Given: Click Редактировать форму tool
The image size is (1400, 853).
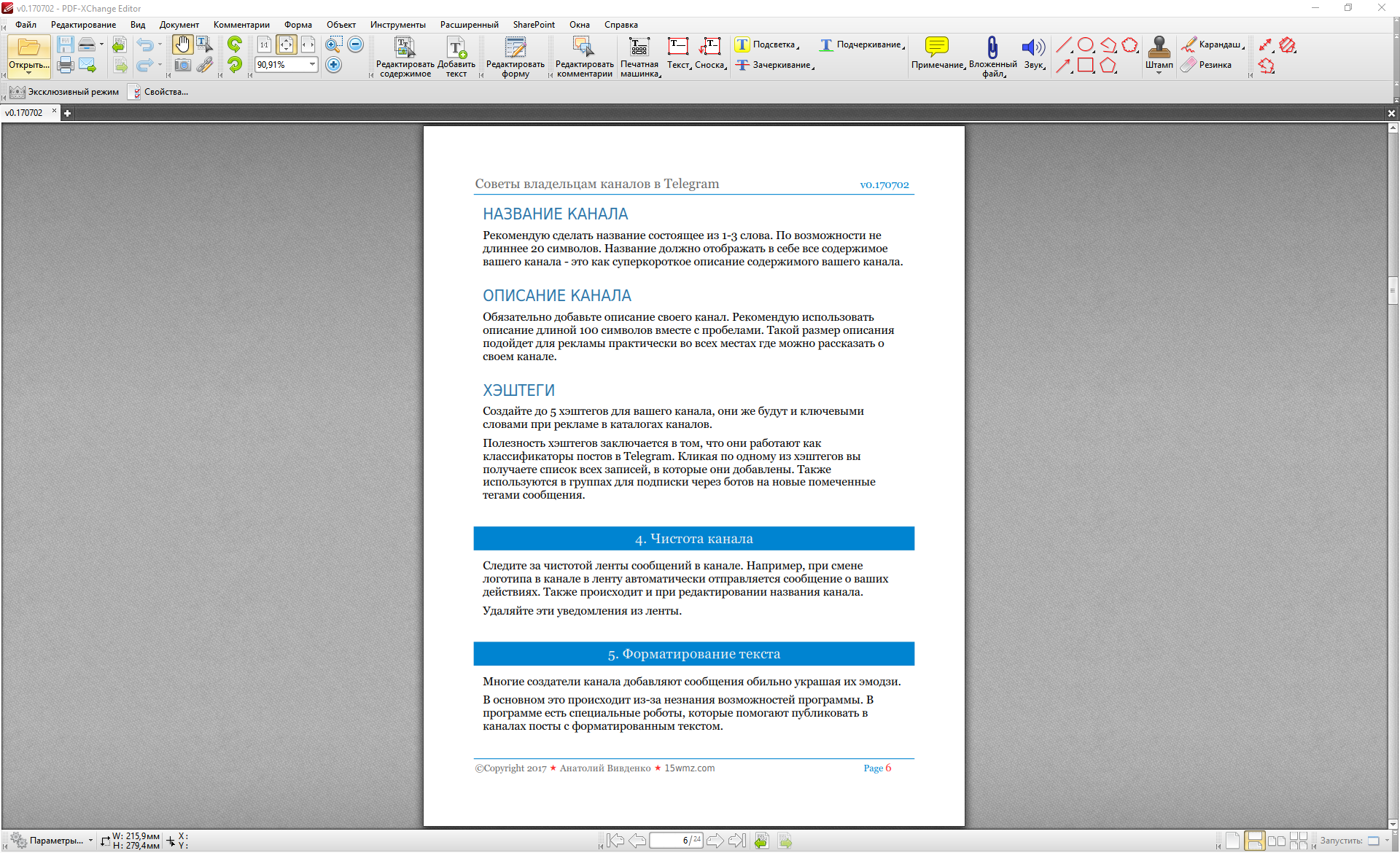Looking at the screenshot, I should pos(516,57).
